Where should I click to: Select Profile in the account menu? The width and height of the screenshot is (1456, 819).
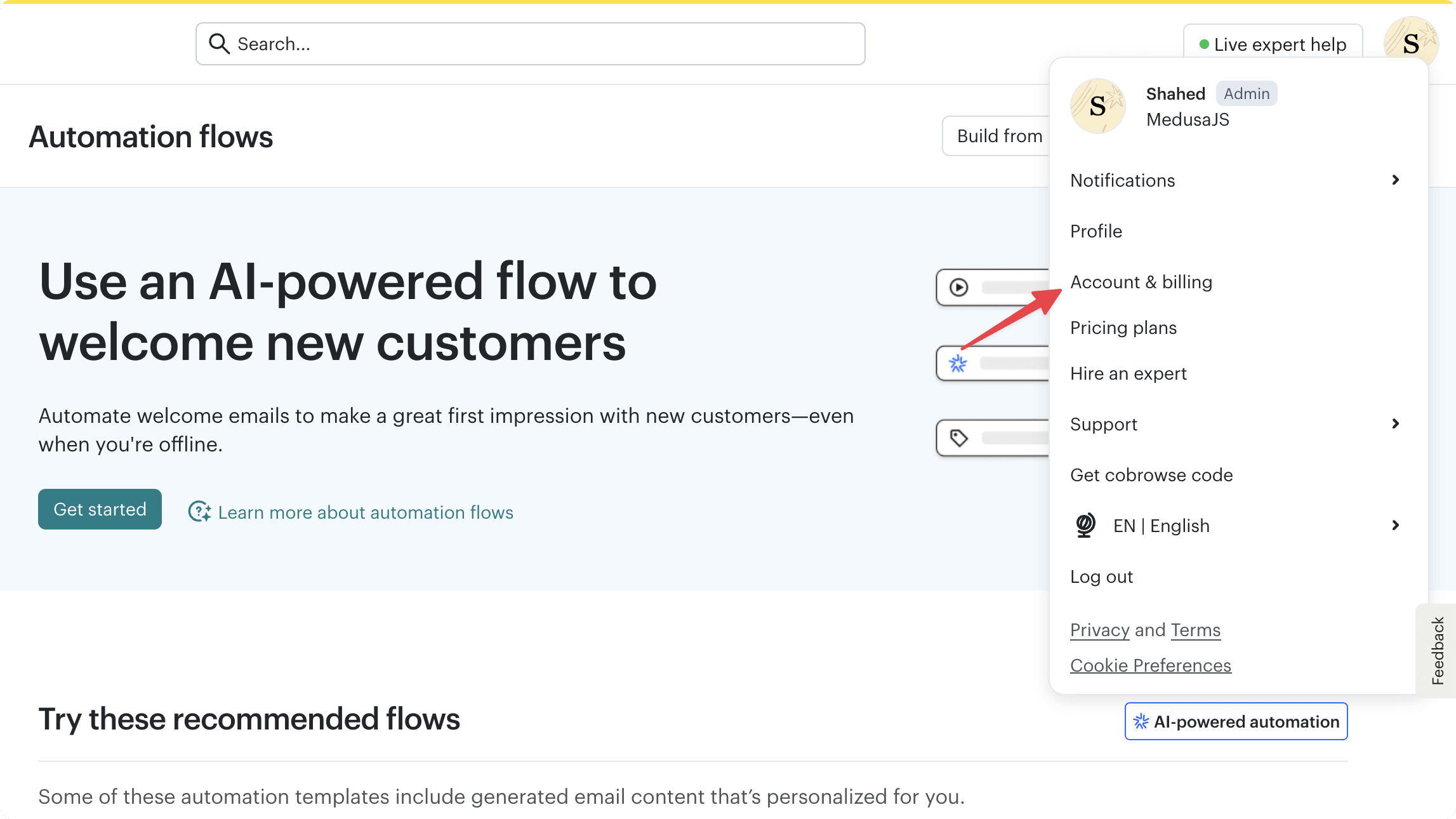[1095, 231]
